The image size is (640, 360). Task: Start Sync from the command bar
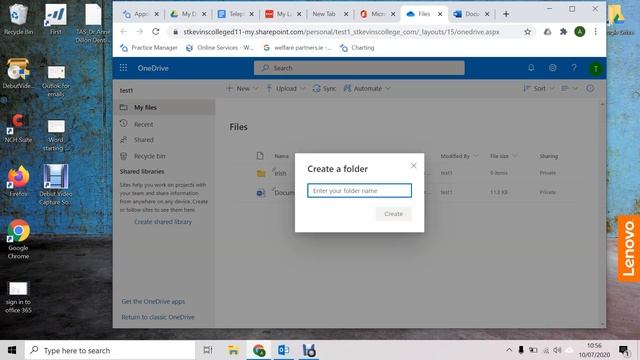click(x=324, y=88)
